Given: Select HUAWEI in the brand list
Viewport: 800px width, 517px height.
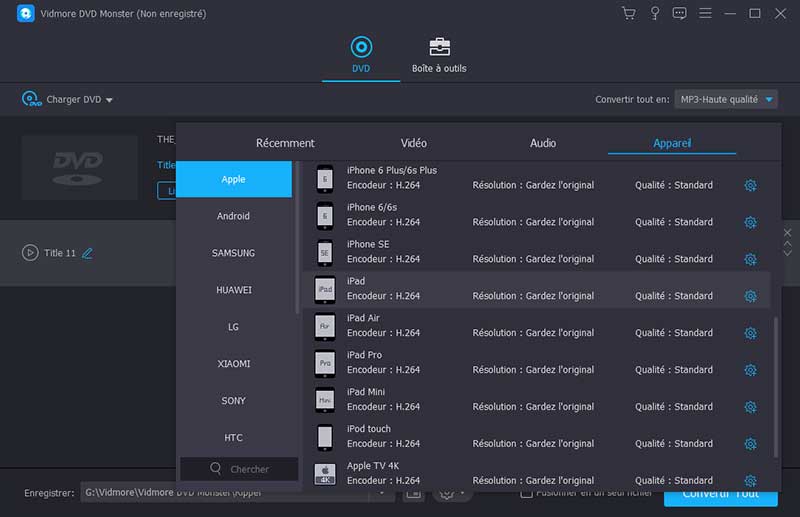Looking at the screenshot, I should pyautogui.click(x=234, y=290).
